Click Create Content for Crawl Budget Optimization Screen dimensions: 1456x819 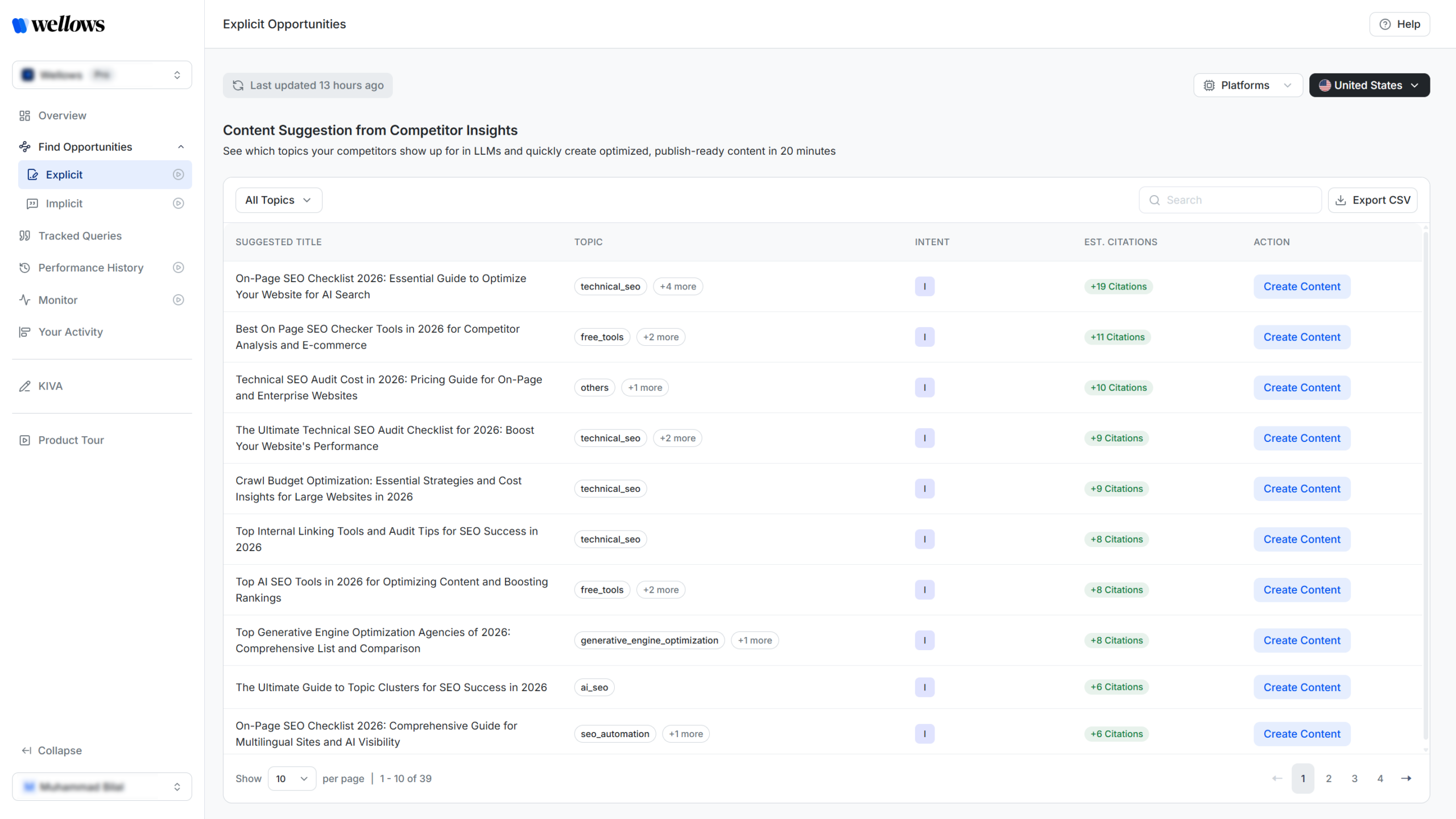1301,489
